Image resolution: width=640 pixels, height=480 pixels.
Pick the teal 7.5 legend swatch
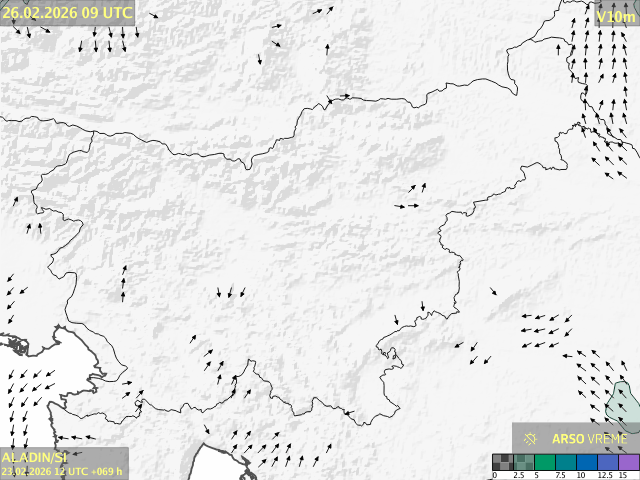tap(566, 461)
